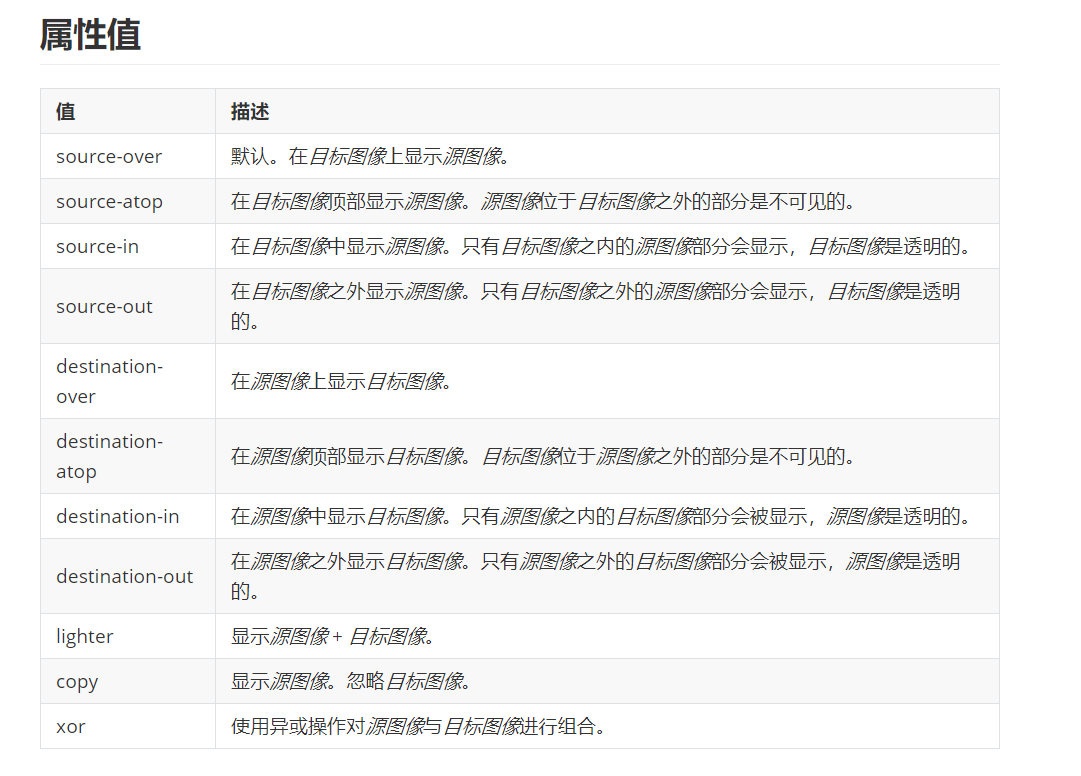
Task: Click the copy value cell
Action: (x=76, y=681)
